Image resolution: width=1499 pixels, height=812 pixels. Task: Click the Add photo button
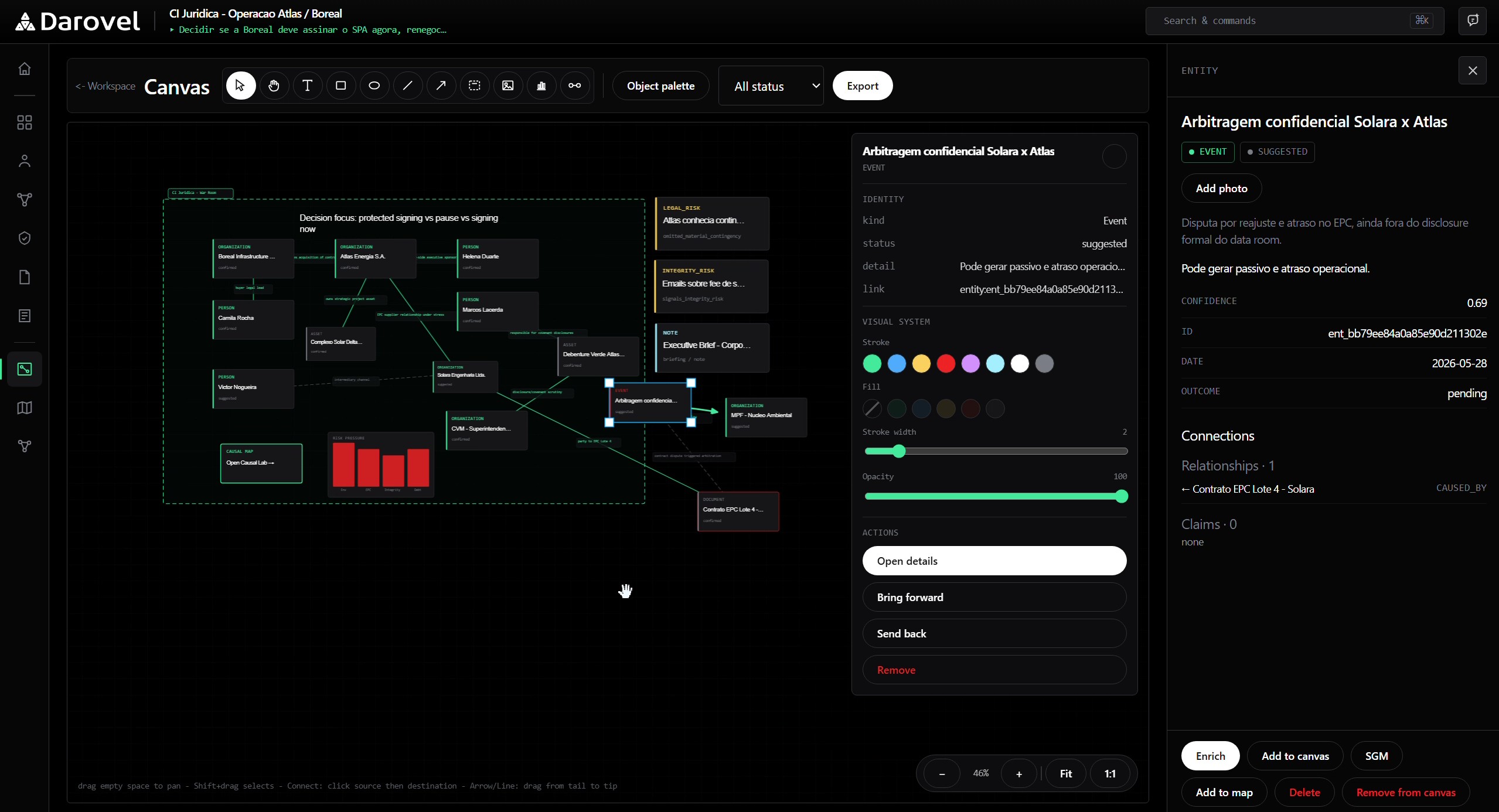pos(1221,188)
